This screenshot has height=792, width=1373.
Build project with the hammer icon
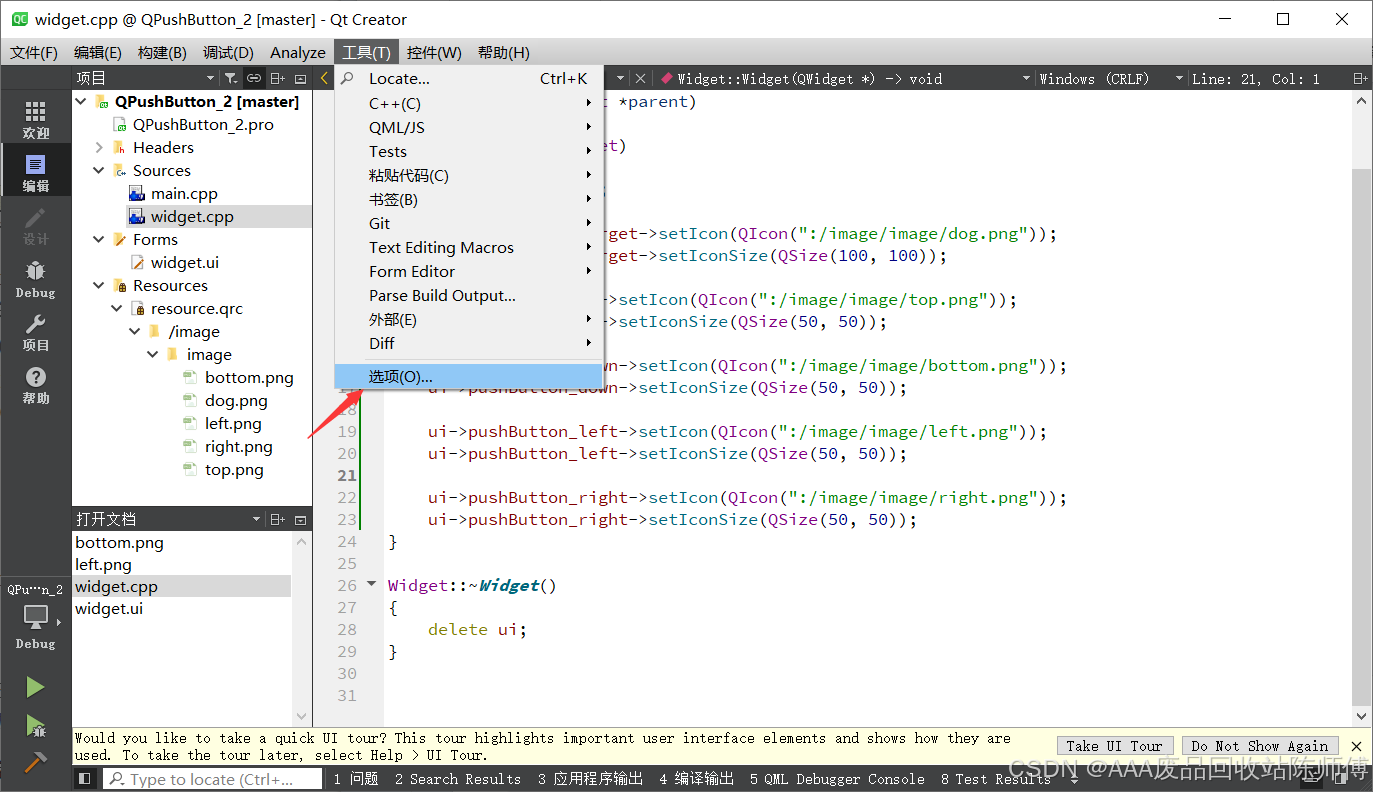pyautogui.click(x=35, y=761)
